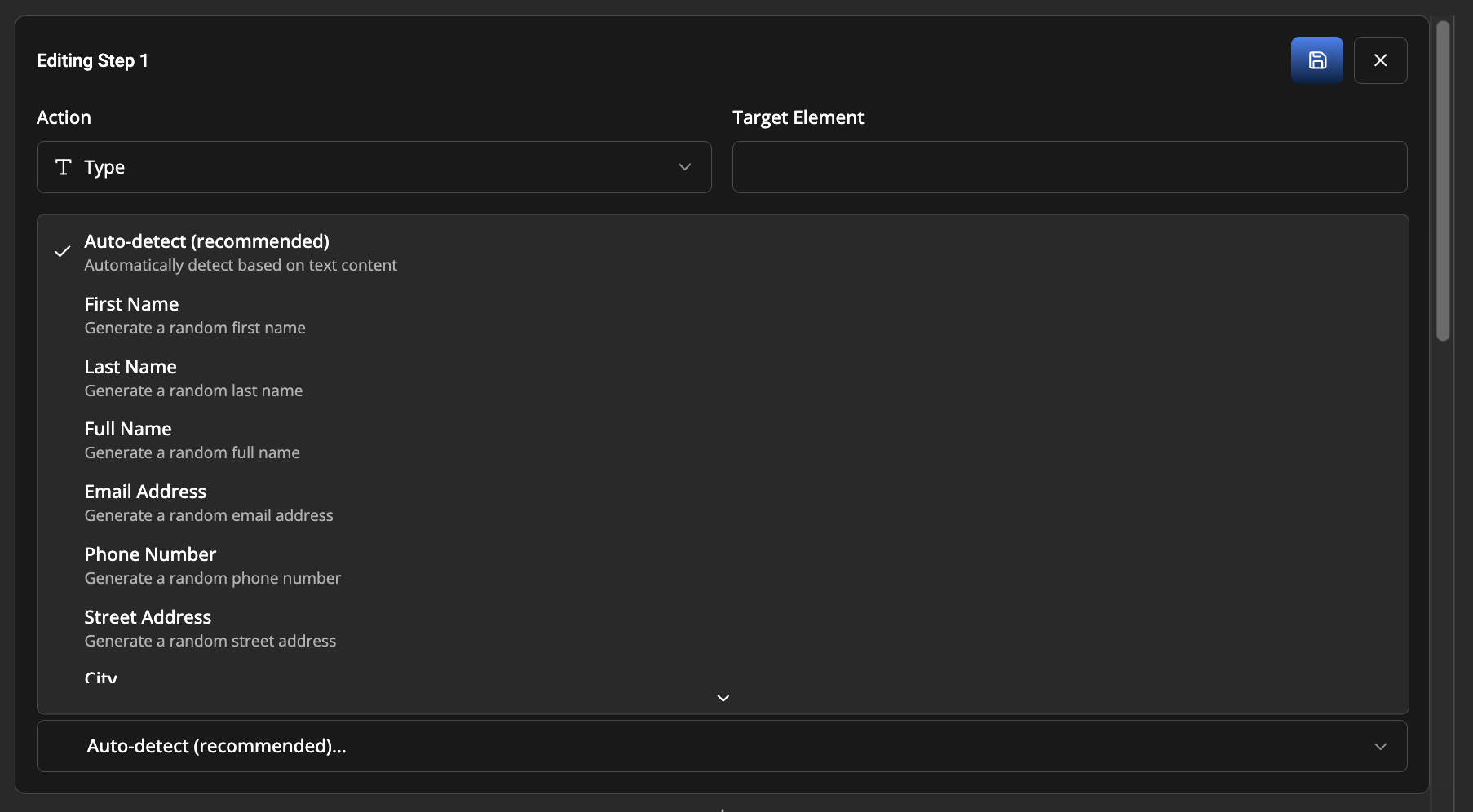Click the 'Editing Step 1' title
1473x812 pixels.
(x=92, y=60)
